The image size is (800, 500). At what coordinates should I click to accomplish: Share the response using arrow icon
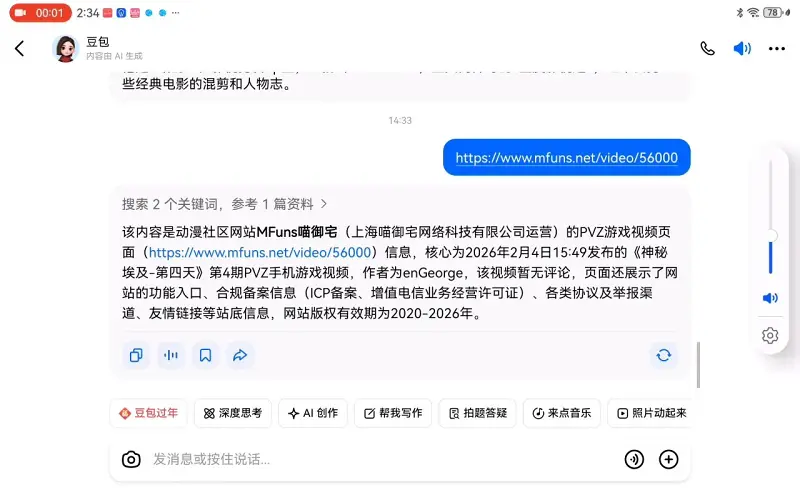pos(240,355)
